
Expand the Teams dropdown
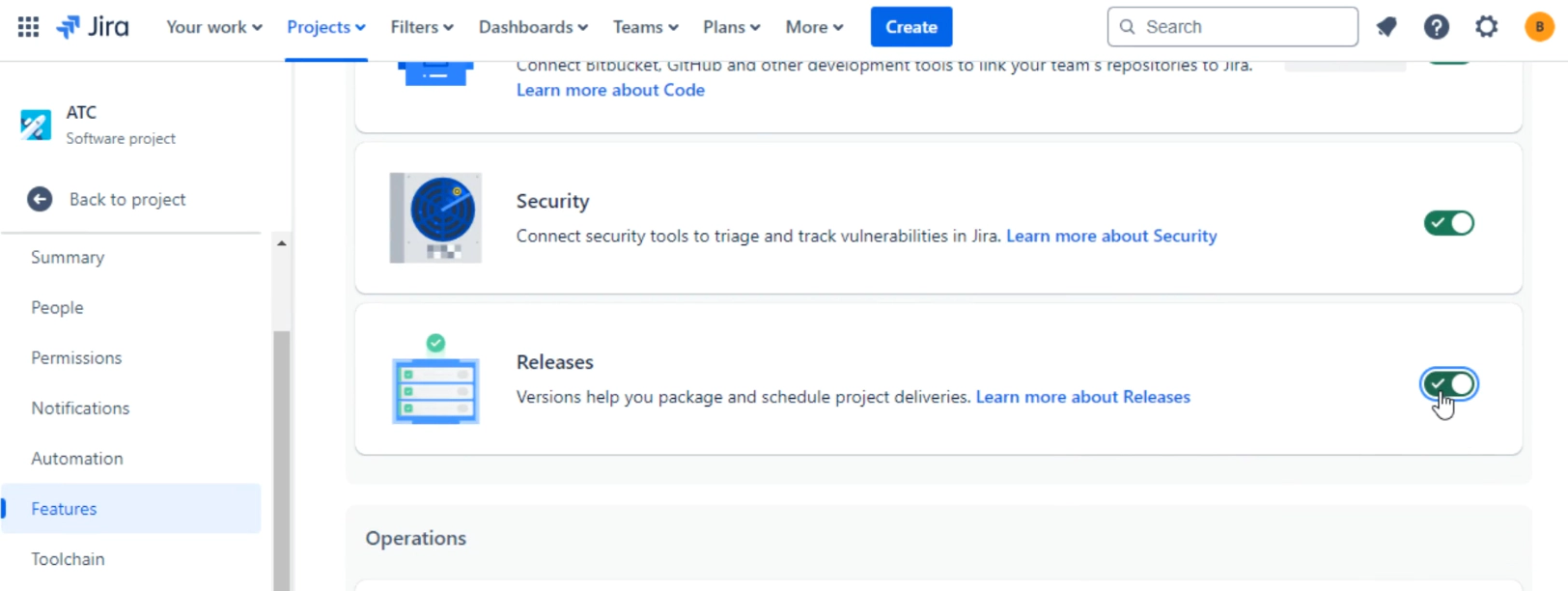tap(646, 27)
